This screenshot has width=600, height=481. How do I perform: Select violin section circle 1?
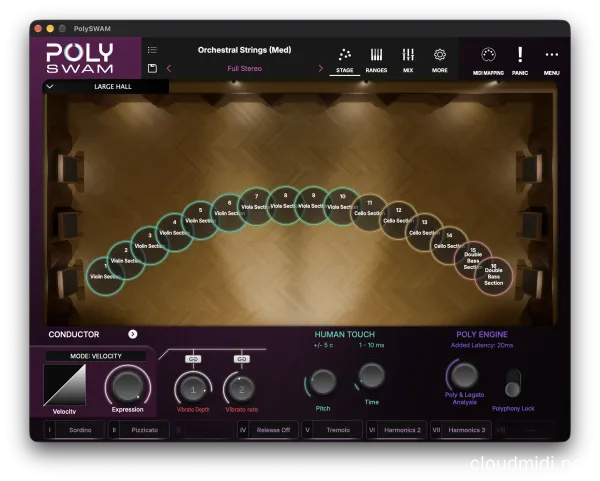105,276
